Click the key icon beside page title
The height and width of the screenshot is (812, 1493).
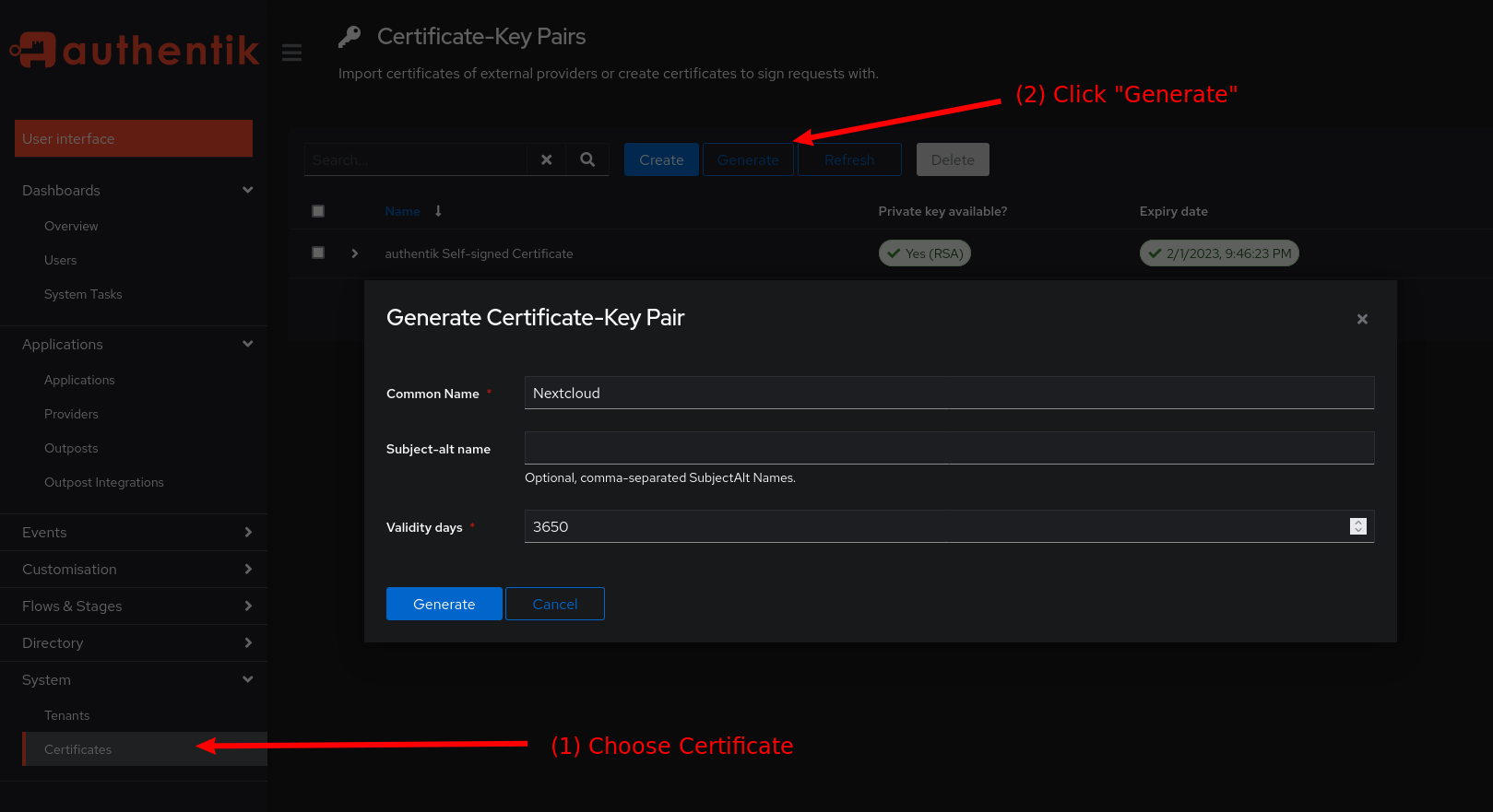(x=350, y=37)
